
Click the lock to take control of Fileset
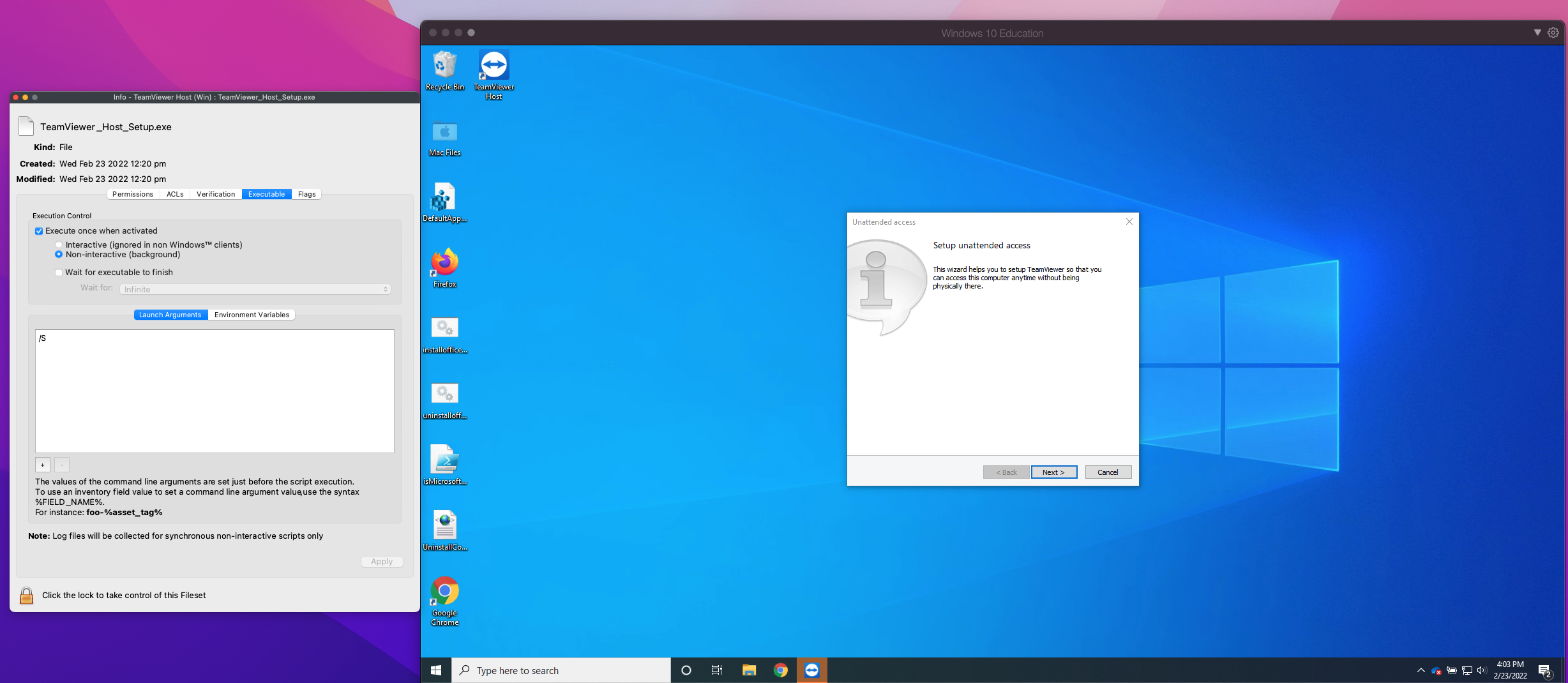(x=26, y=595)
